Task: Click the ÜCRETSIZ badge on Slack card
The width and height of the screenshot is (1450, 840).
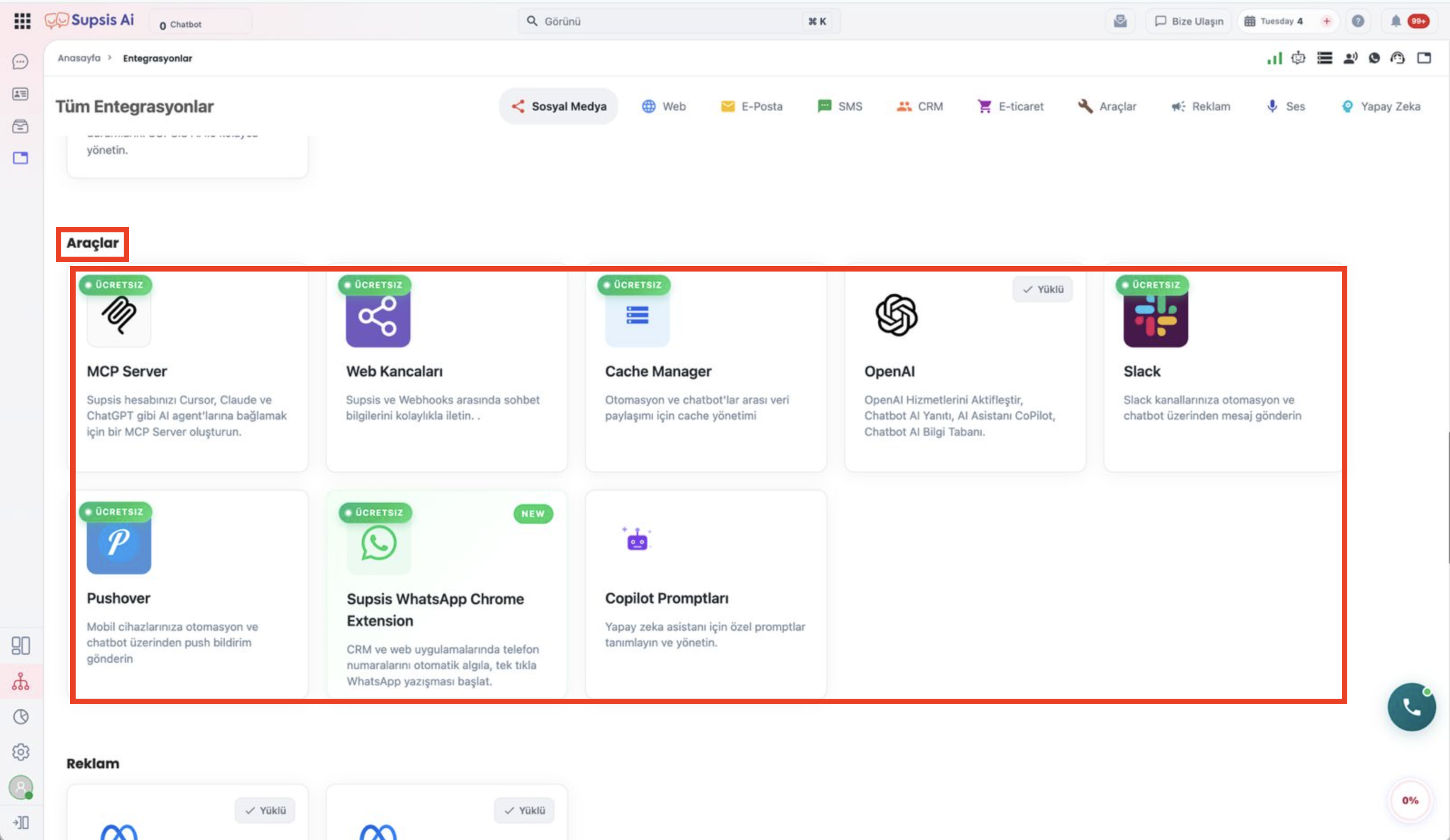Action: coord(1152,285)
